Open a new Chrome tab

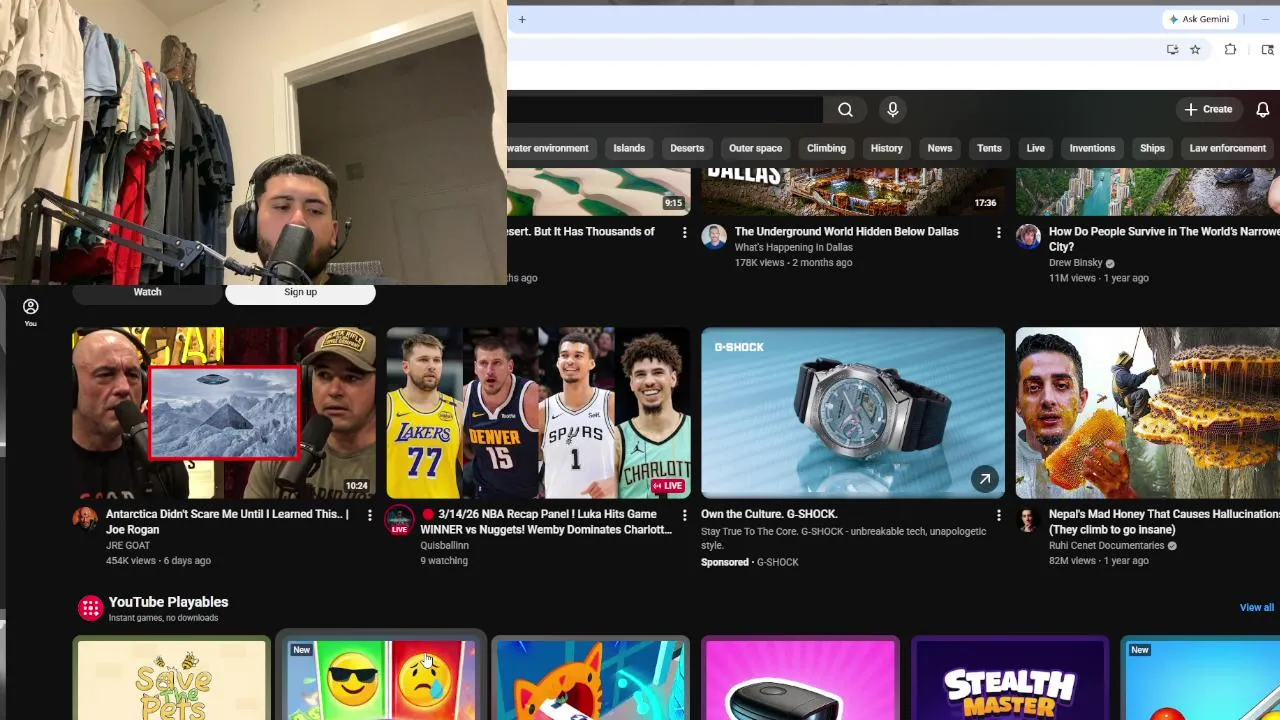click(x=521, y=19)
